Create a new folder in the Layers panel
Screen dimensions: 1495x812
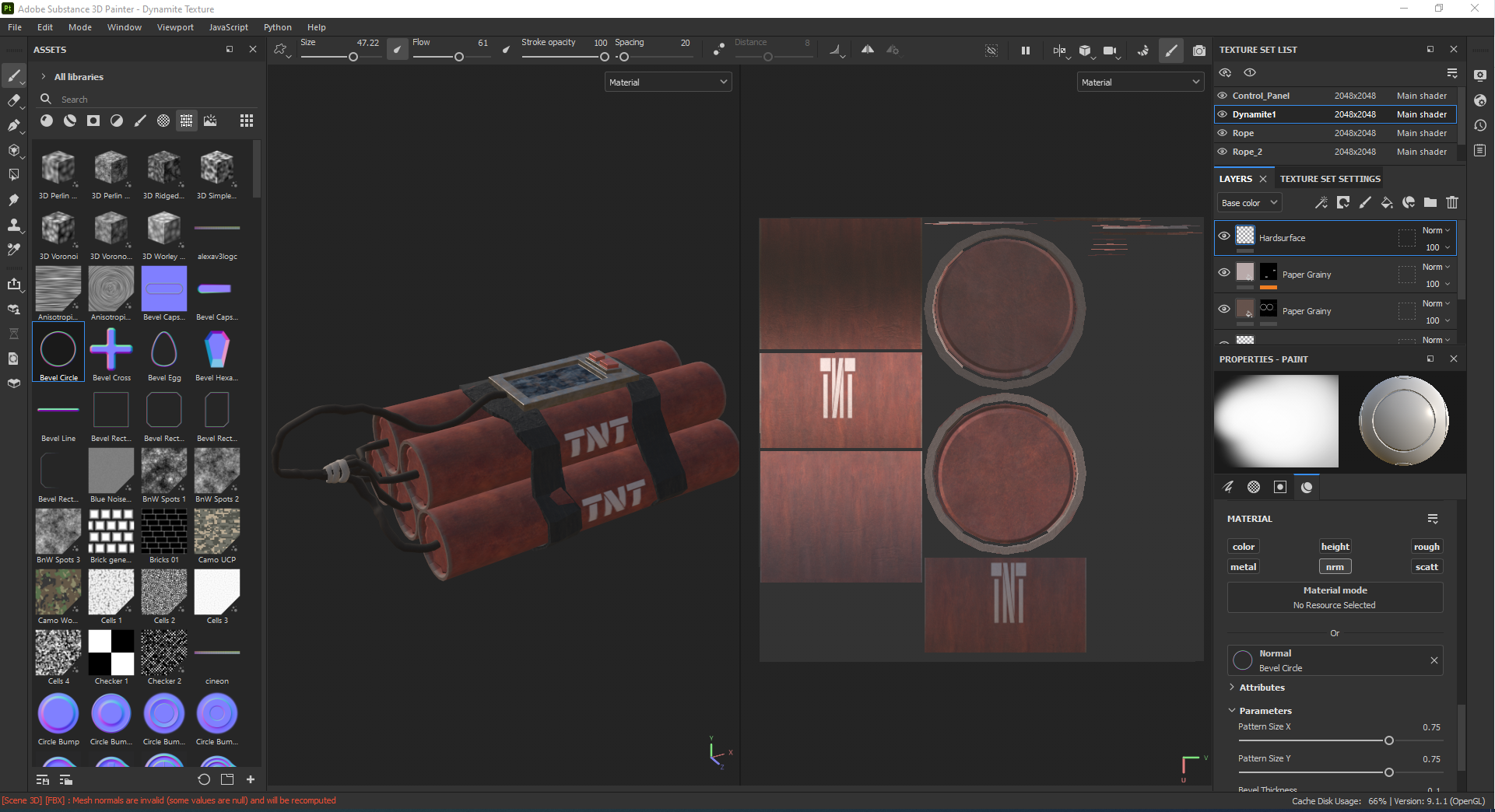[1430, 202]
